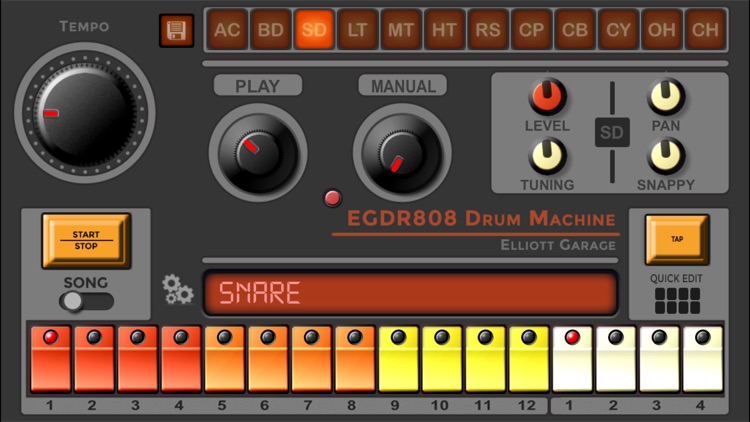This screenshot has height=422, width=750.
Task: Click the red LEVEL knob
Action: (547, 96)
